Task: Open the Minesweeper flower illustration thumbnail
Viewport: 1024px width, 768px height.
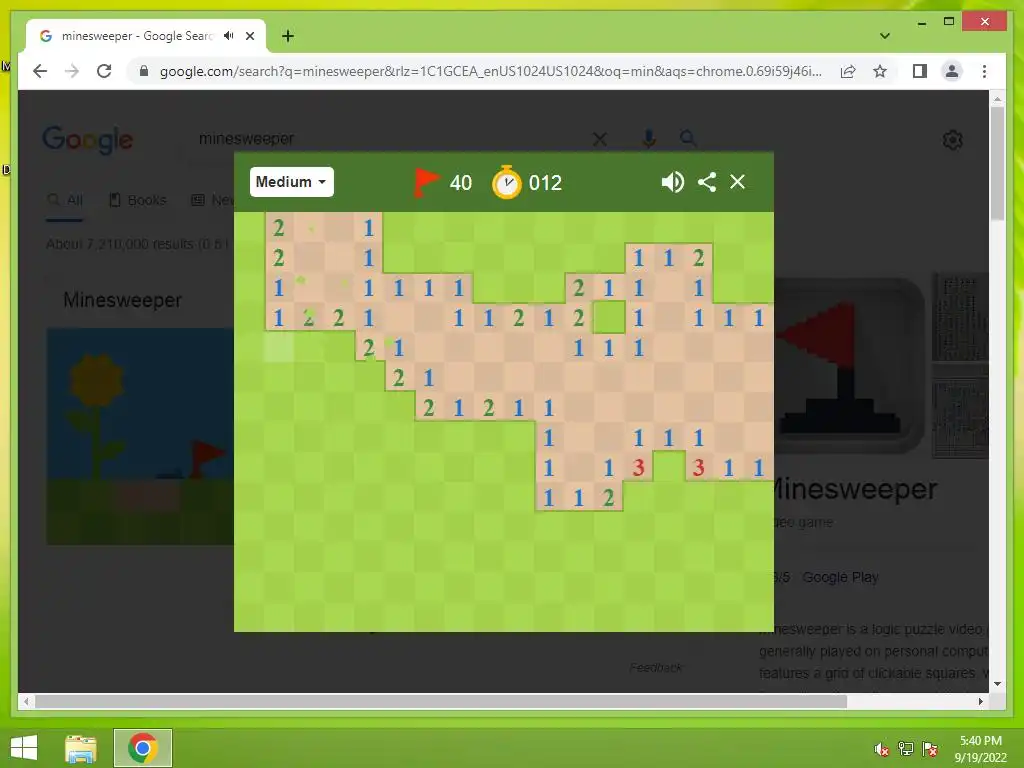Action: pyautogui.click(x=140, y=436)
